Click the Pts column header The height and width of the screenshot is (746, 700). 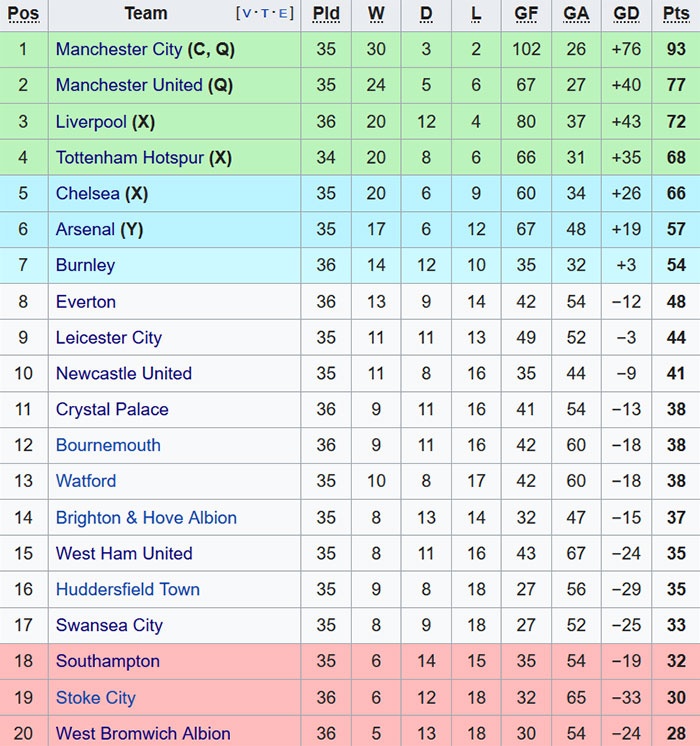(676, 14)
